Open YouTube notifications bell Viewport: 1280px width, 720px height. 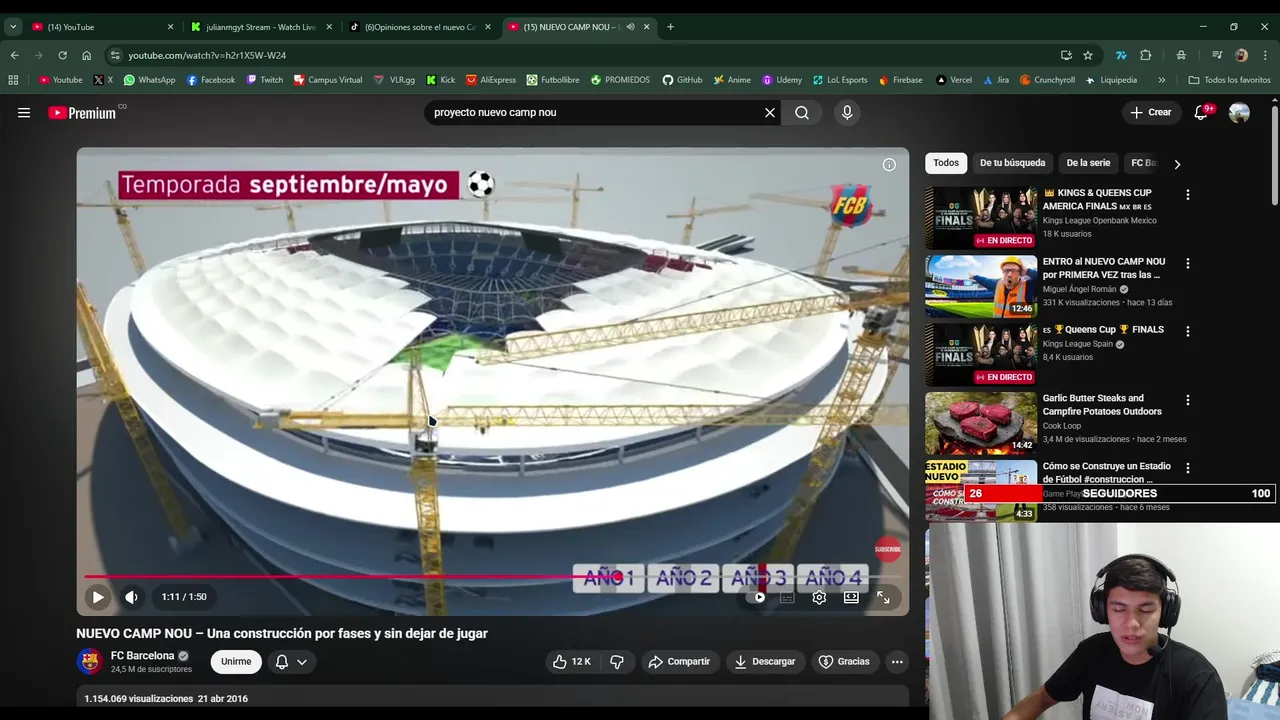click(x=1201, y=113)
